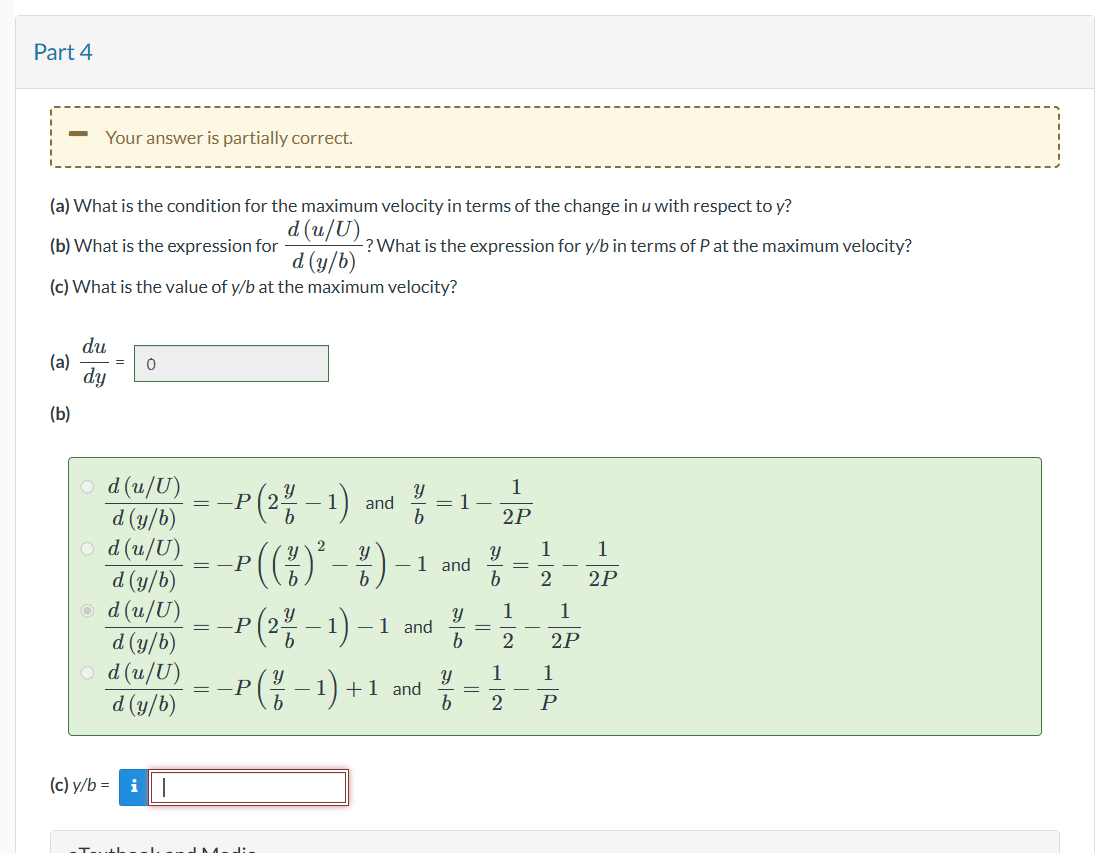1095x853 pixels.
Task: Click question (a) text about maximum velocity condition
Action: pyautogui.click(x=420, y=206)
